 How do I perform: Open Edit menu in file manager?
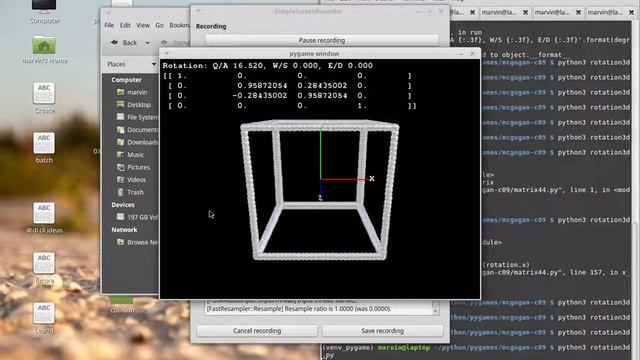[125, 25]
